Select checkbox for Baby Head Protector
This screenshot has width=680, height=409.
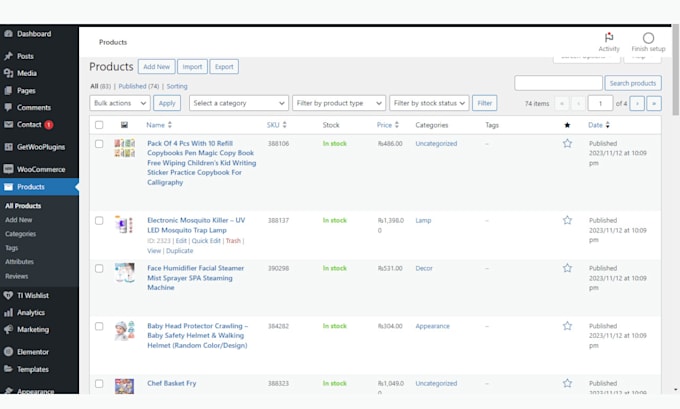pyautogui.click(x=99, y=326)
